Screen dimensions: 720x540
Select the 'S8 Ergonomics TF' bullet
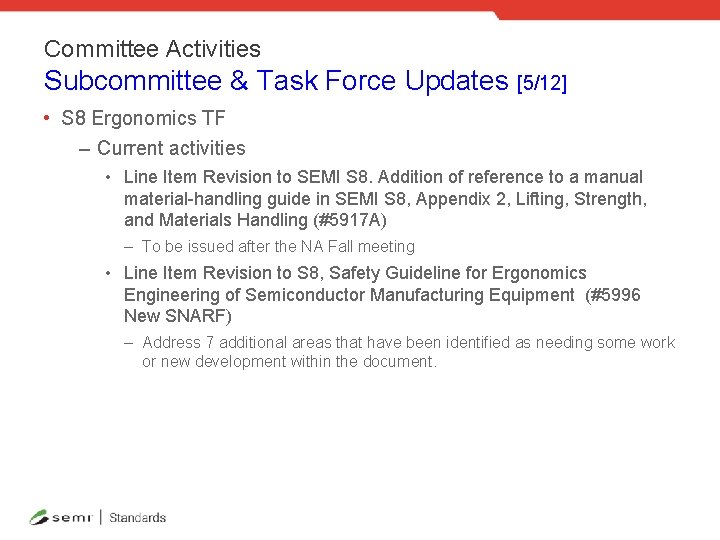pos(143,118)
